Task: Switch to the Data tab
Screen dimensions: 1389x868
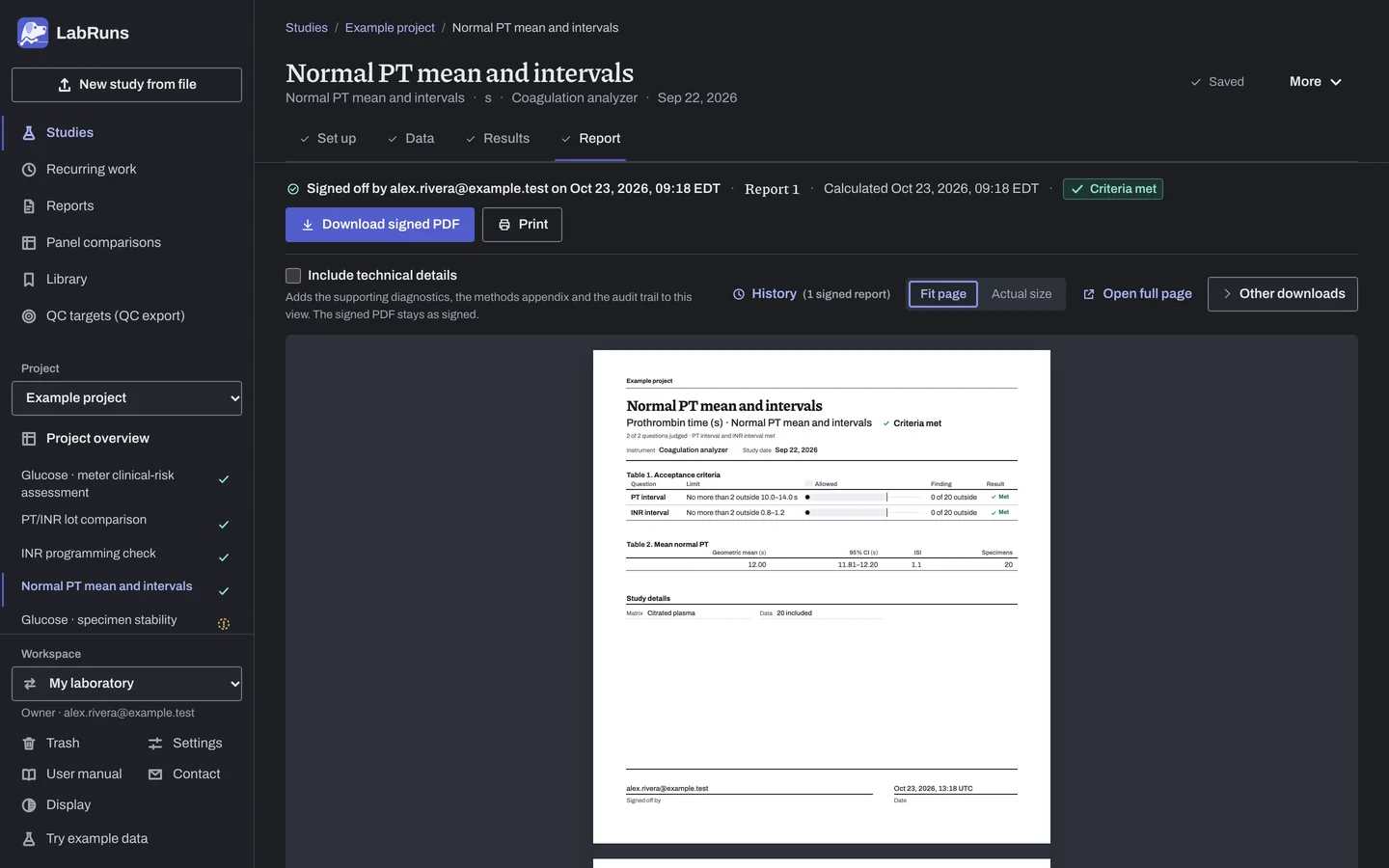Action: pyautogui.click(x=411, y=139)
